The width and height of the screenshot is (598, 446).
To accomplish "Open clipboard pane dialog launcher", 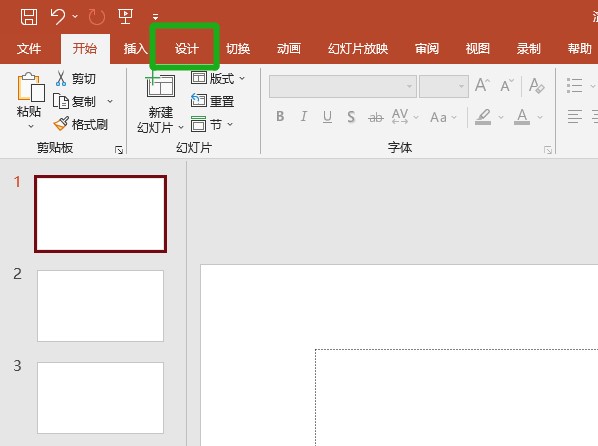I will tap(119, 150).
